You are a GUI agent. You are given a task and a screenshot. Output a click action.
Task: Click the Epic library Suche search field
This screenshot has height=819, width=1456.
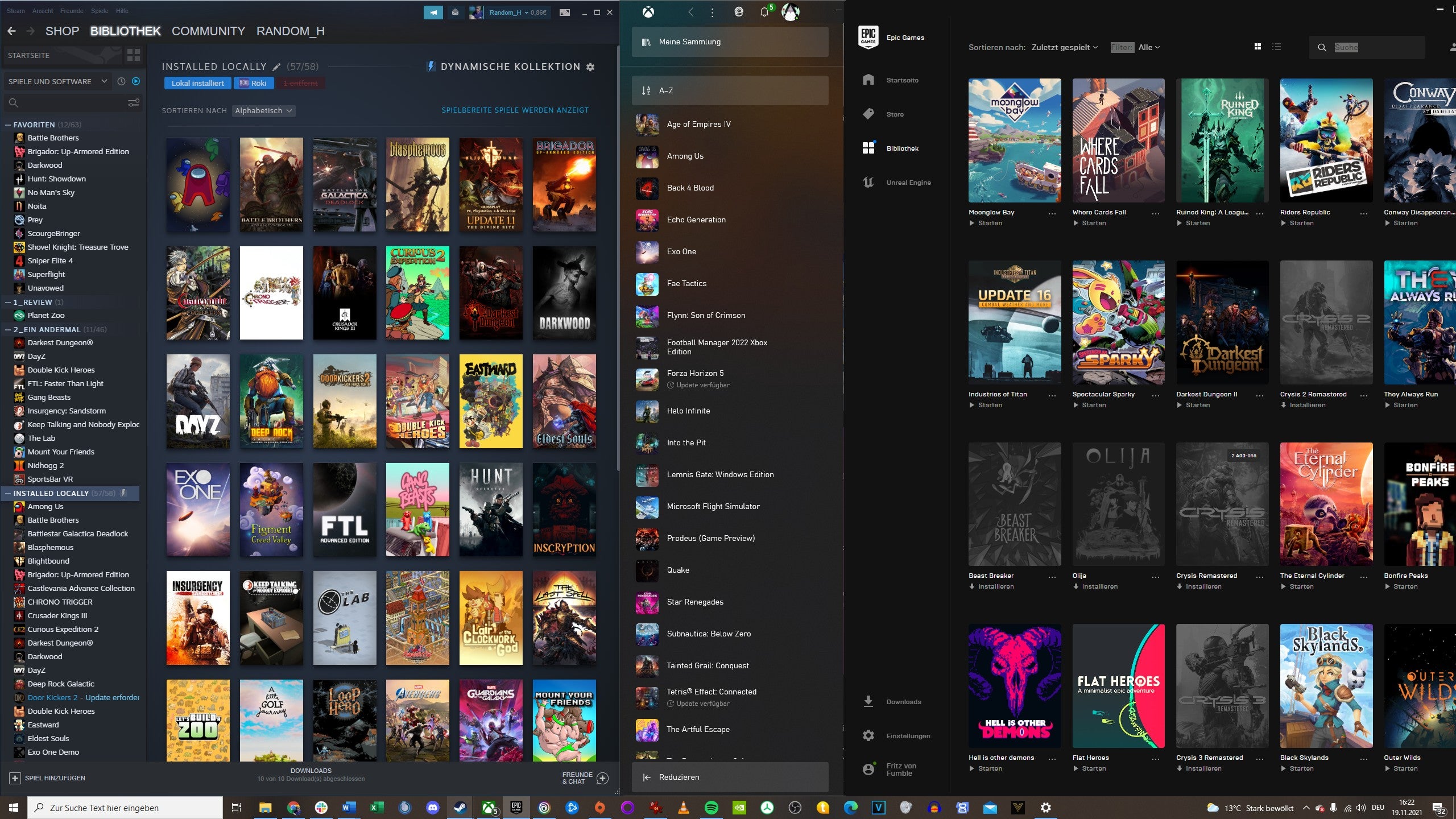tap(1367, 47)
